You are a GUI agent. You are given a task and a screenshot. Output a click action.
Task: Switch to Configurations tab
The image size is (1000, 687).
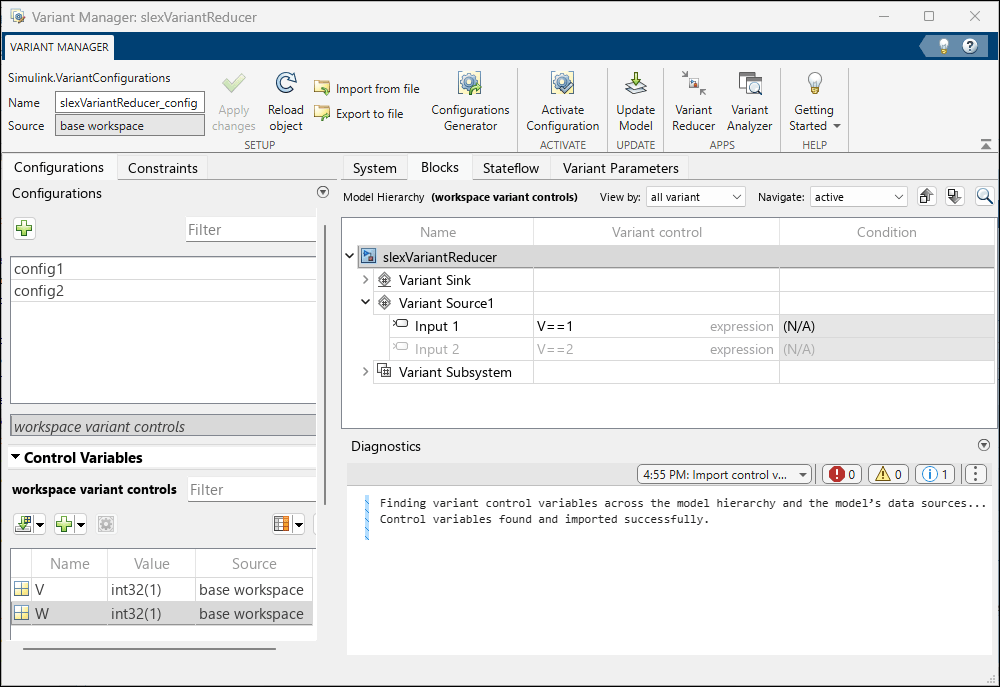[x=59, y=167]
